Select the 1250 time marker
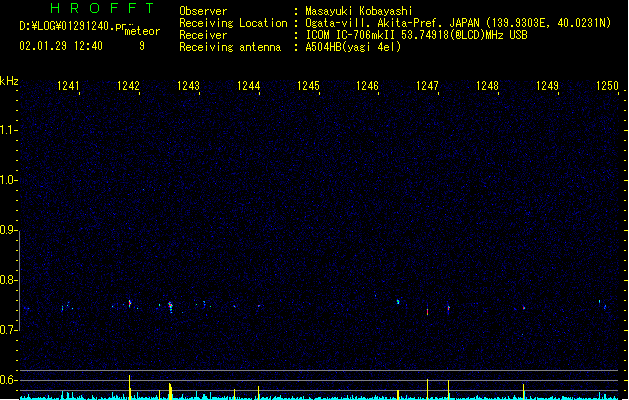 coord(607,86)
